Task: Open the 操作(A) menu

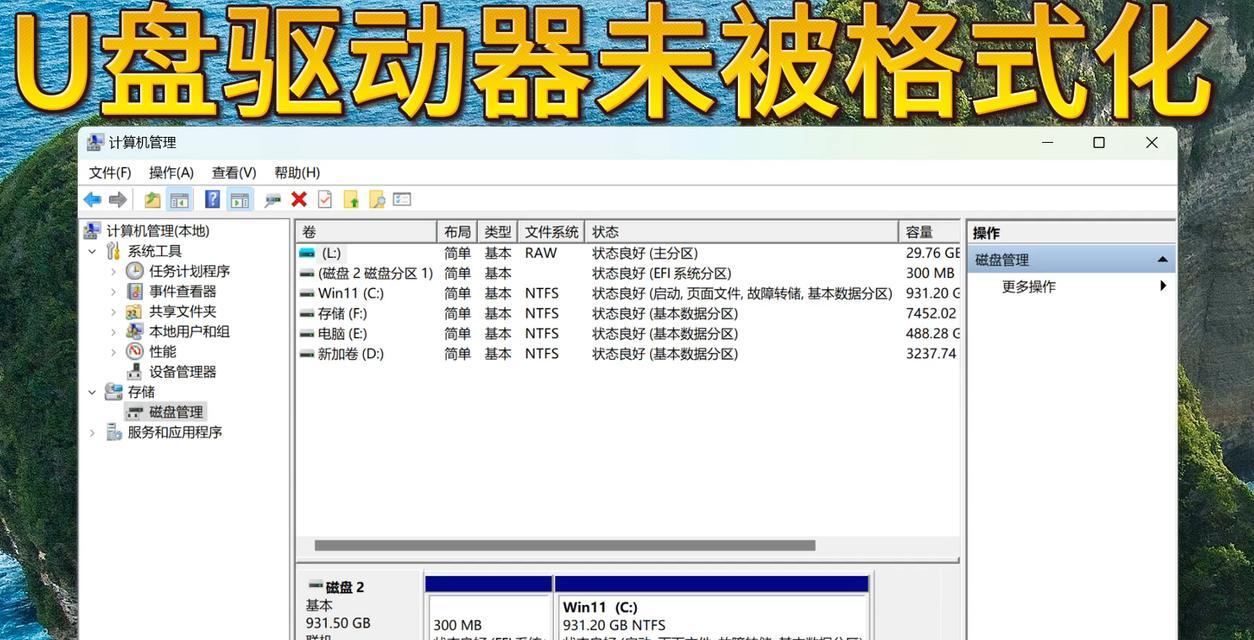Action: pos(171,172)
